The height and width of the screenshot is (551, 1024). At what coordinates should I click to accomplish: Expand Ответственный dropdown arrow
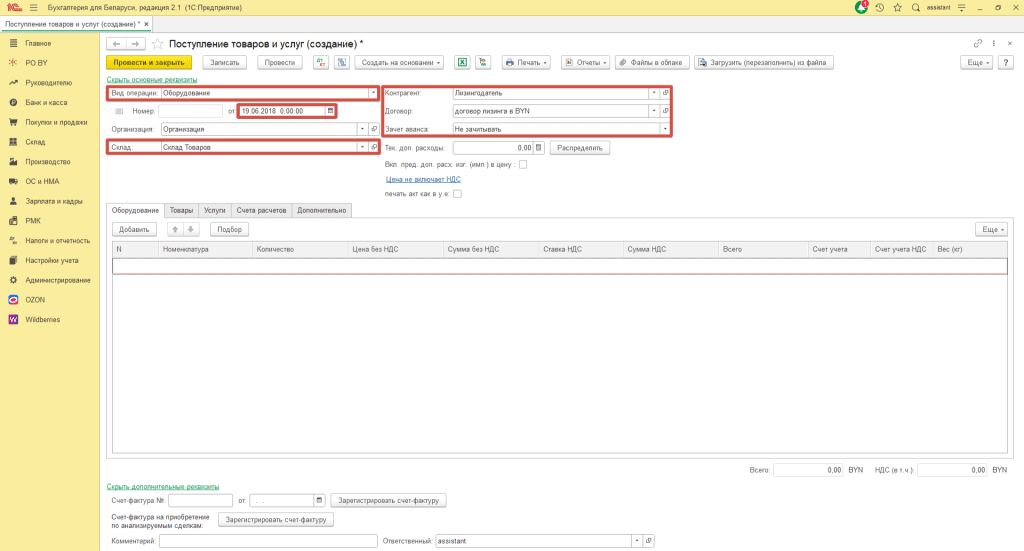click(637, 541)
